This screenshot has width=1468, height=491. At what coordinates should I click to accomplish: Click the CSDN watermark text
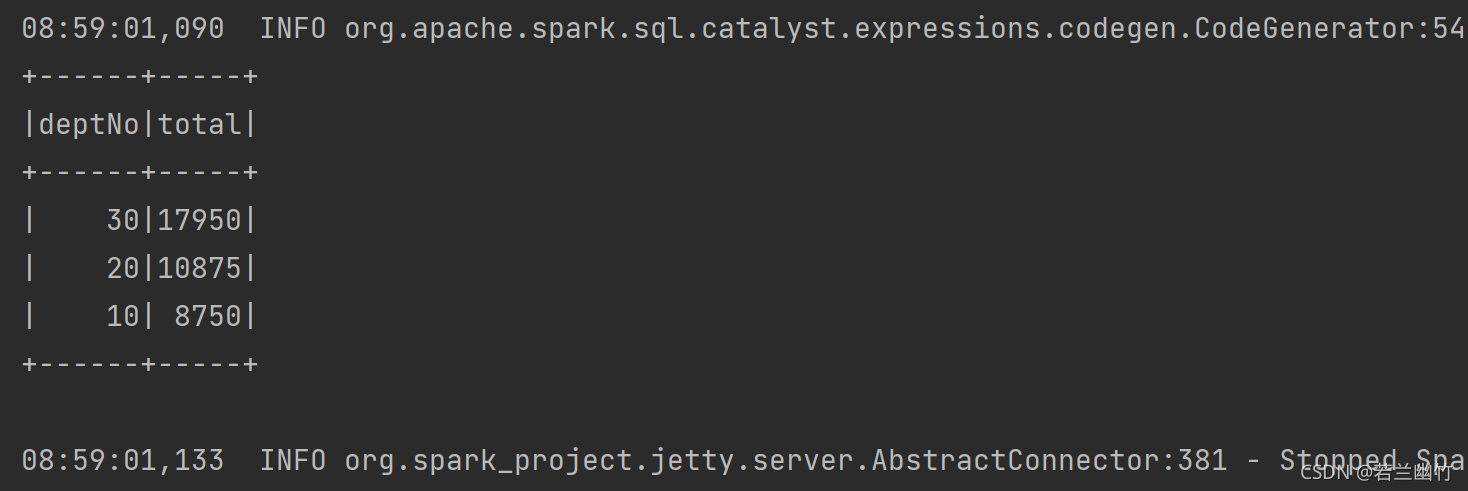click(1376, 472)
